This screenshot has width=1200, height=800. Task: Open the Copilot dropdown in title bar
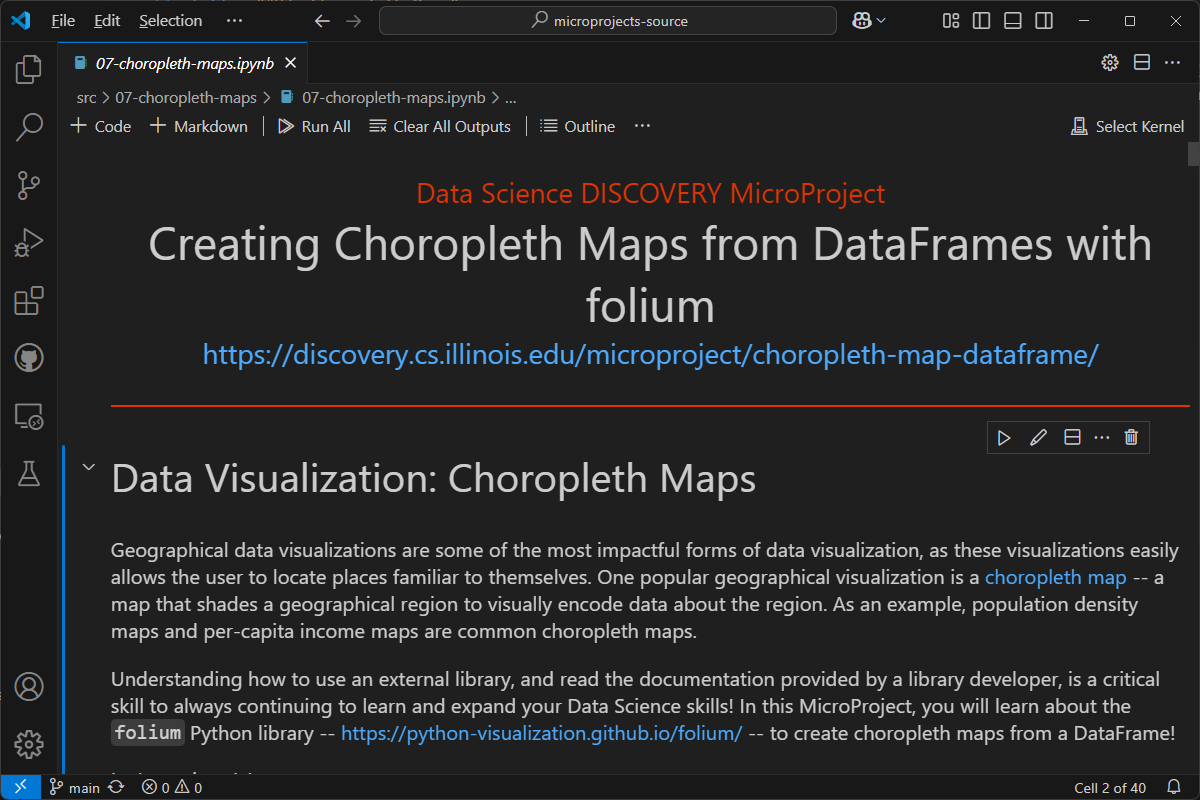(869, 21)
